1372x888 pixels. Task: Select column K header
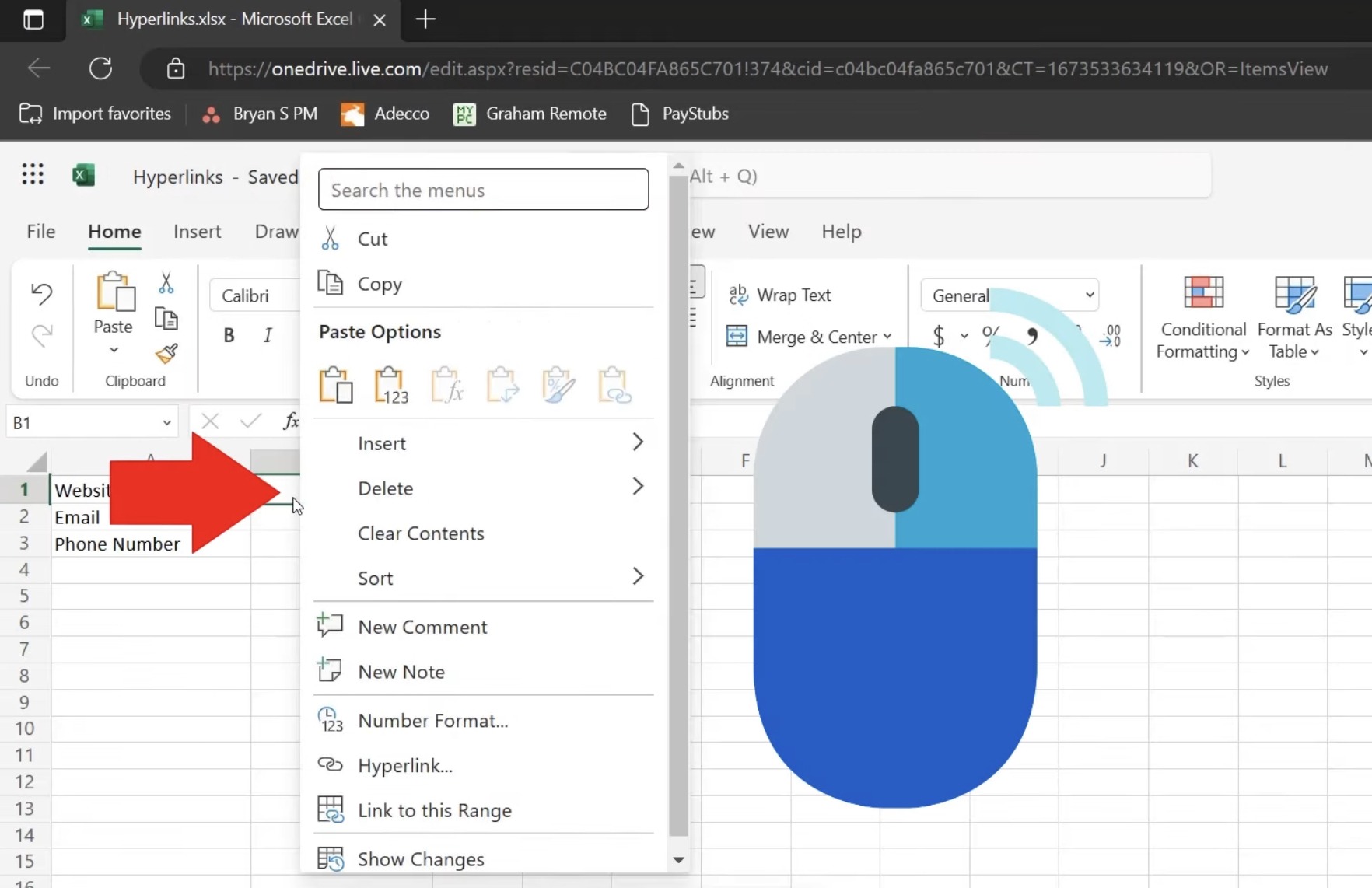1193,461
